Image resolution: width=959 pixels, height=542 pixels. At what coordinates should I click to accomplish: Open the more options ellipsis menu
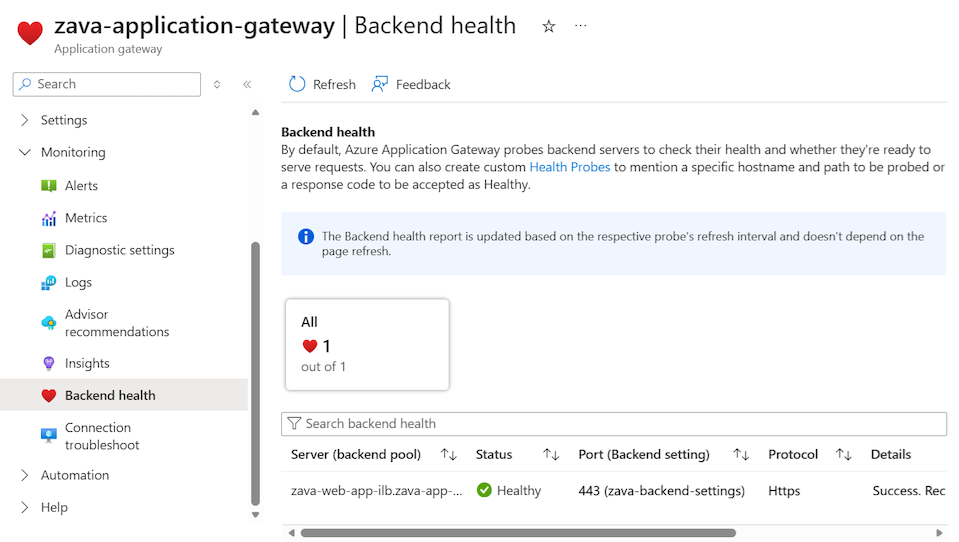pyautogui.click(x=581, y=27)
